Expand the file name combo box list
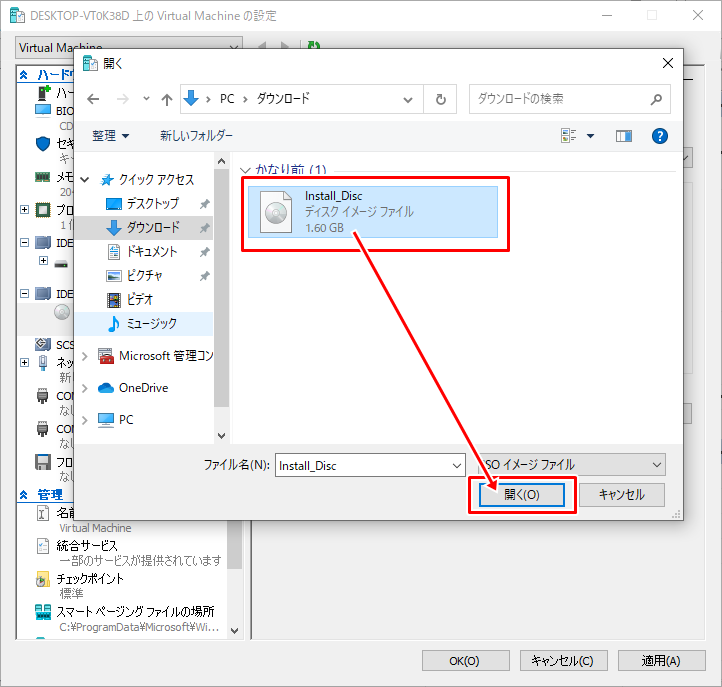This screenshot has width=722, height=687. click(x=456, y=465)
